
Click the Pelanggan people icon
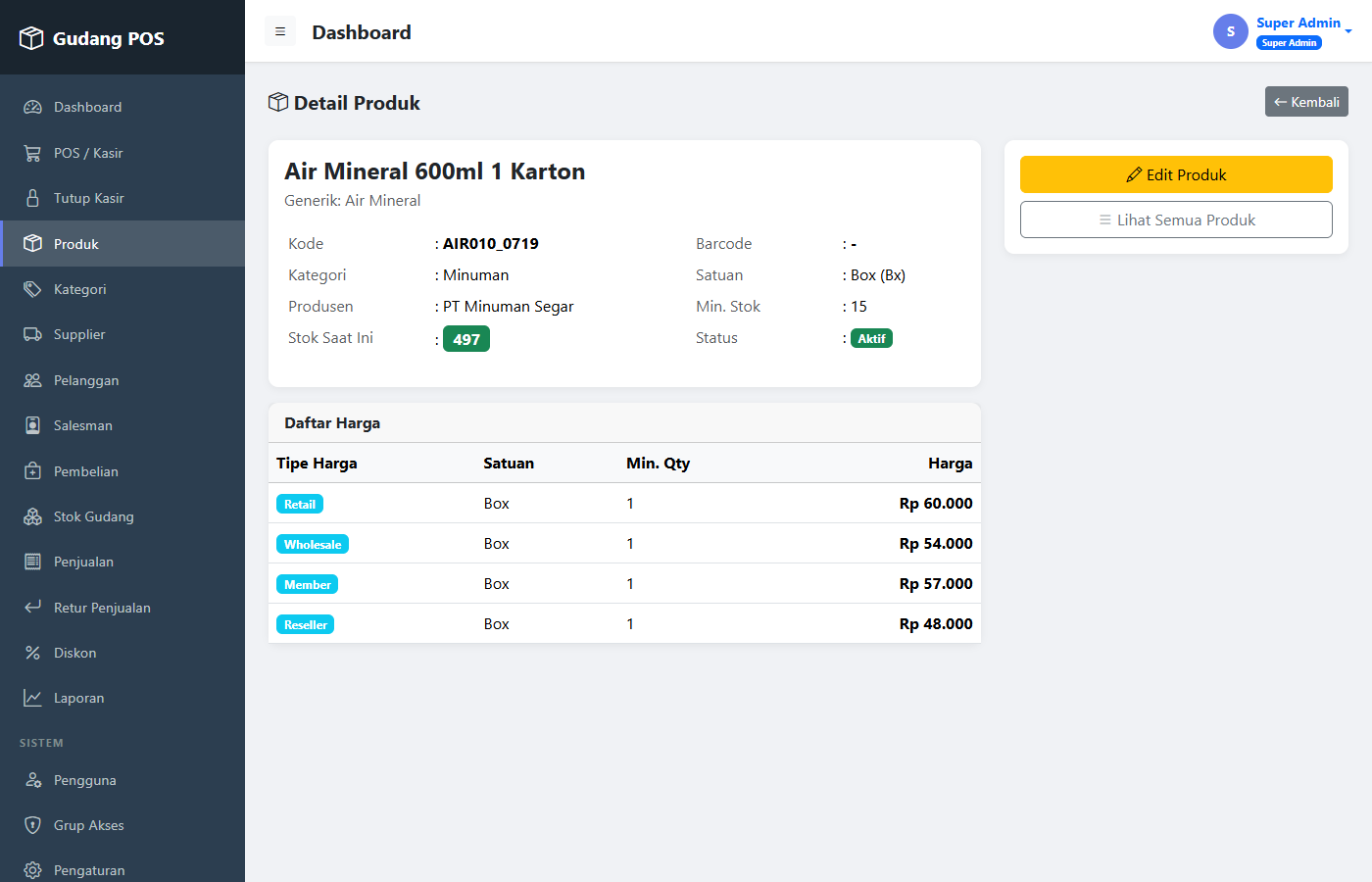32,380
